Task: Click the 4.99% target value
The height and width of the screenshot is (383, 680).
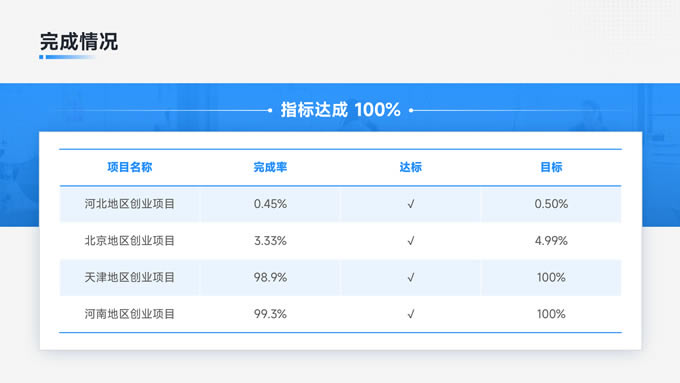Action: (x=551, y=241)
